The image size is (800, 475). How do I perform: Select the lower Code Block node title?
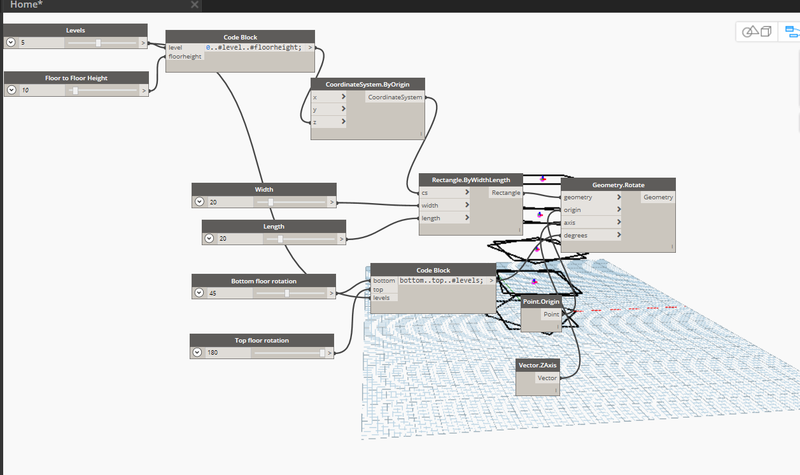(x=433, y=270)
